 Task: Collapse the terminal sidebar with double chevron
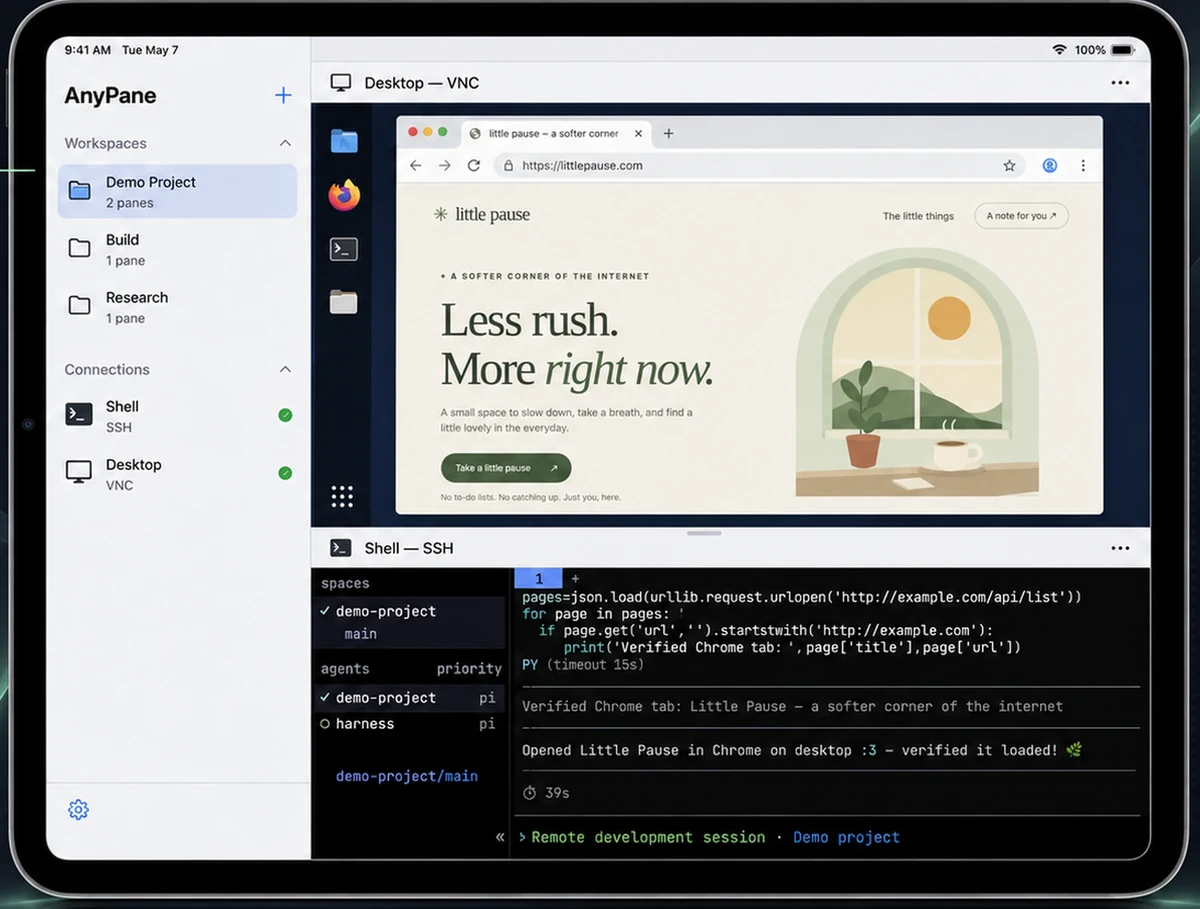[x=500, y=837]
